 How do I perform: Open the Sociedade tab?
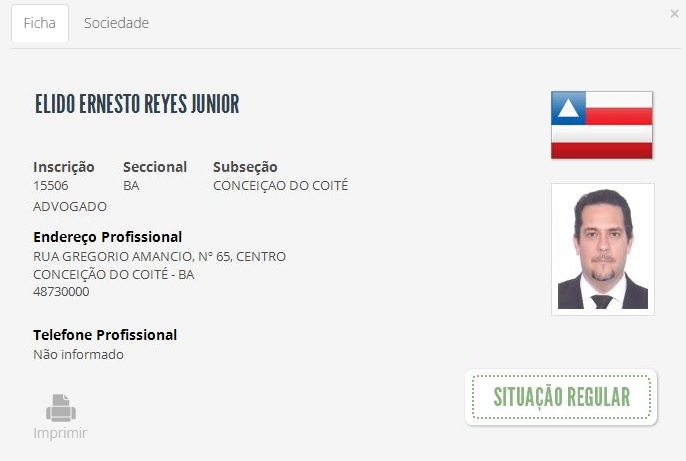[x=116, y=23]
